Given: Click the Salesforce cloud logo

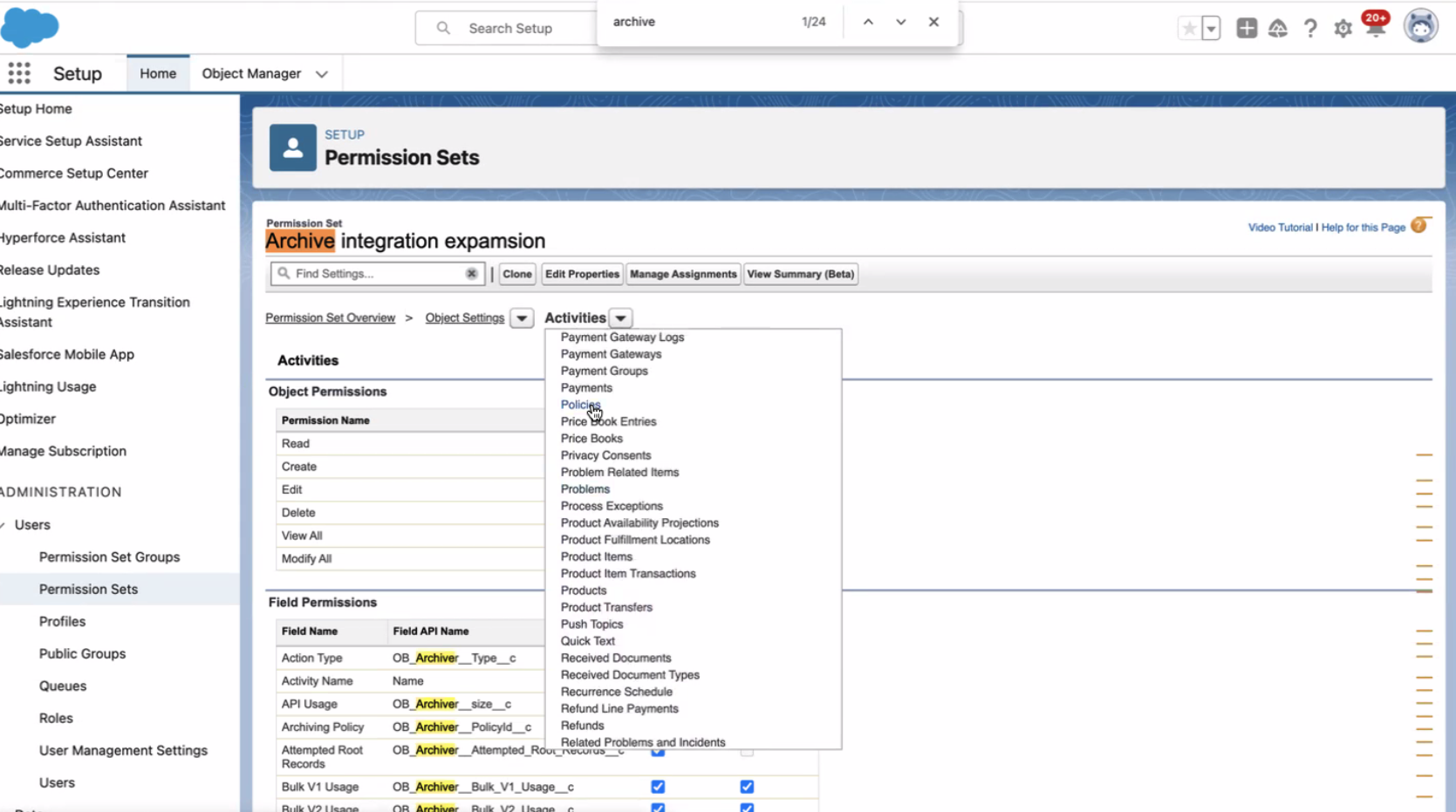Looking at the screenshot, I should [30, 27].
